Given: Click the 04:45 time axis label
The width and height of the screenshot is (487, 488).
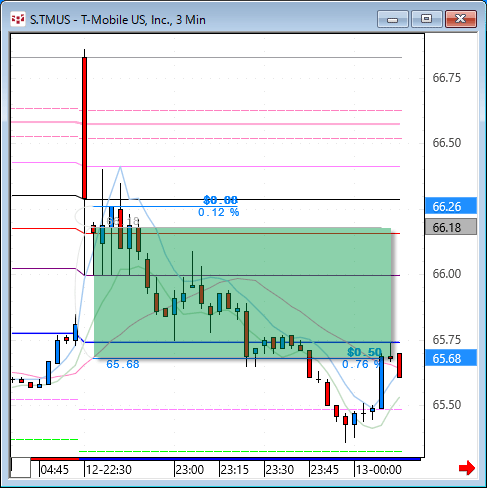Looking at the screenshot, I should tap(54, 470).
